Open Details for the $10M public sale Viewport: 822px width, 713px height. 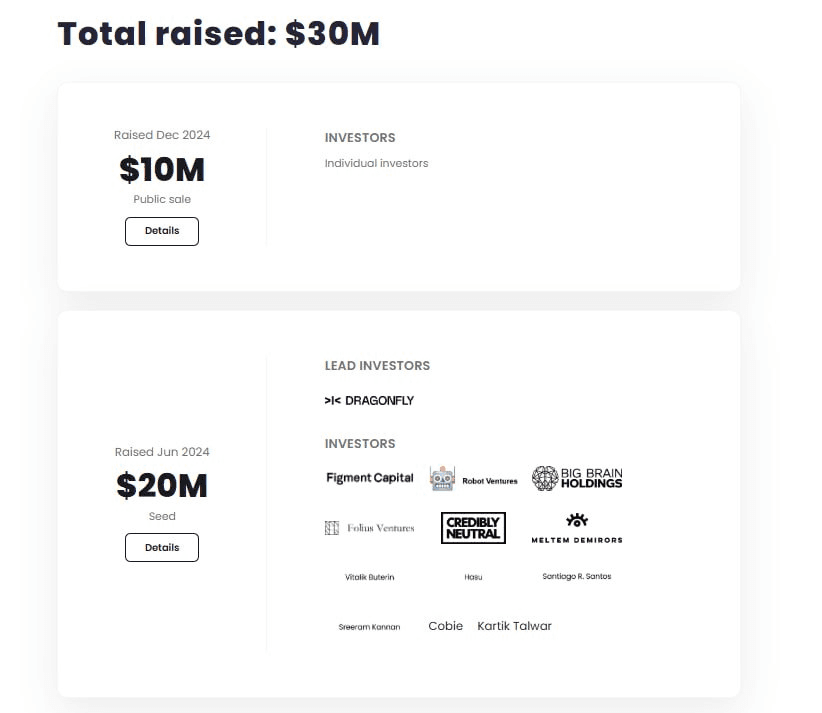pyautogui.click(x=161, y=231)
